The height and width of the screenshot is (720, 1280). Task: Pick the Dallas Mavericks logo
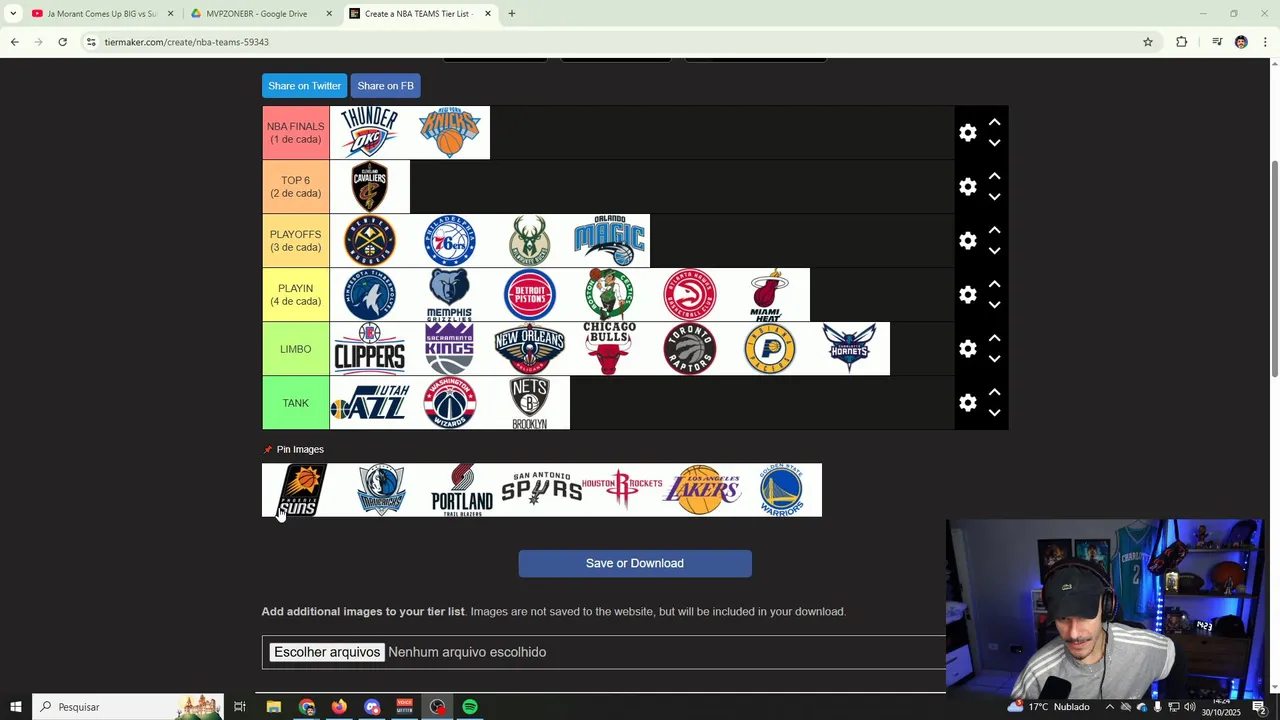point(382,490)
